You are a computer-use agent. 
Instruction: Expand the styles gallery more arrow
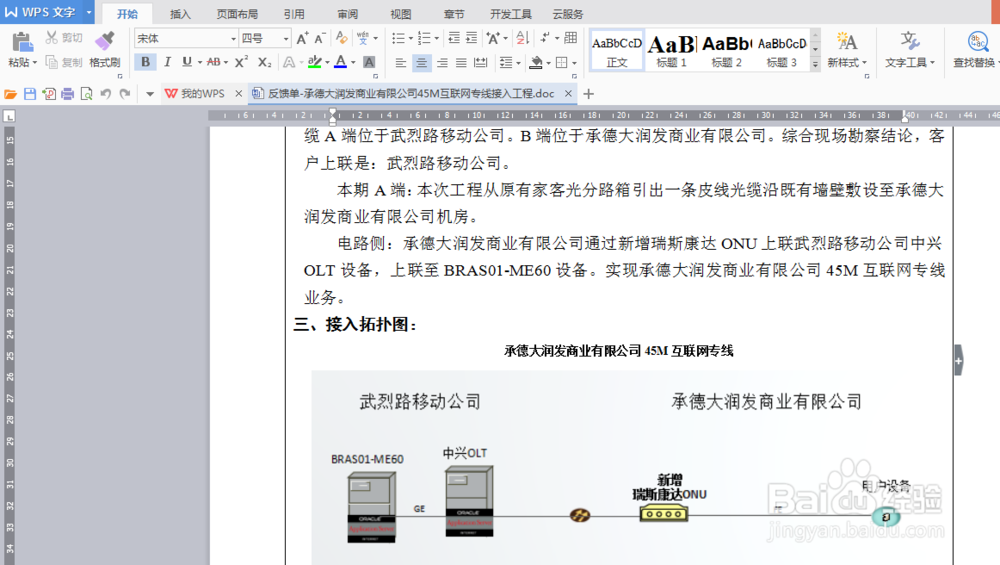tap(815, 64)
